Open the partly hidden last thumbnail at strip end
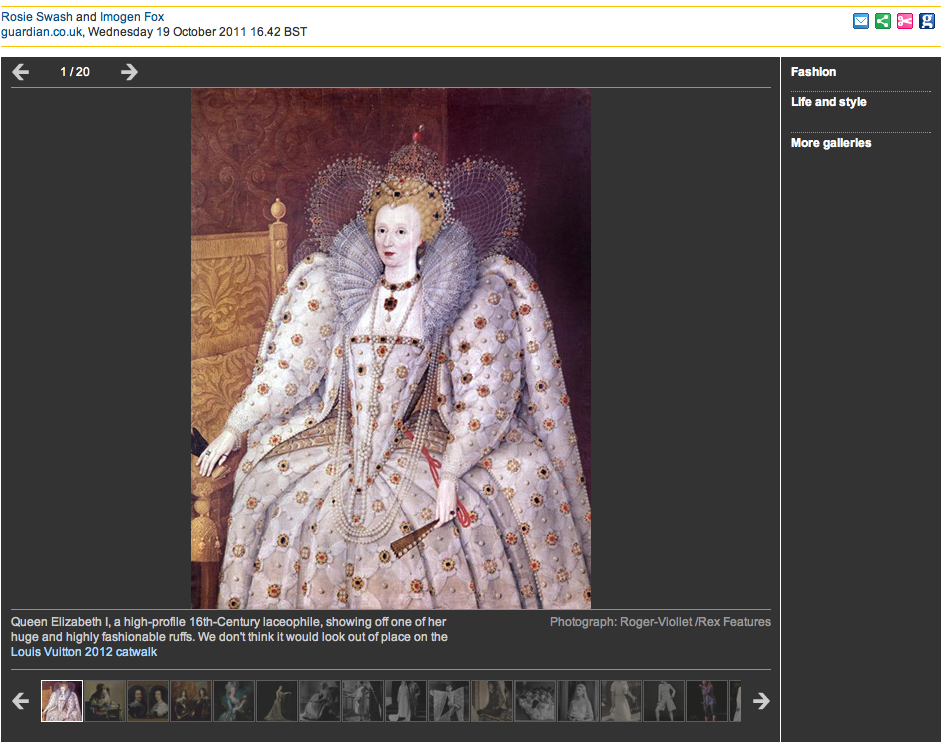This screenshot has width=943, height=745. [x=736, y=701]
